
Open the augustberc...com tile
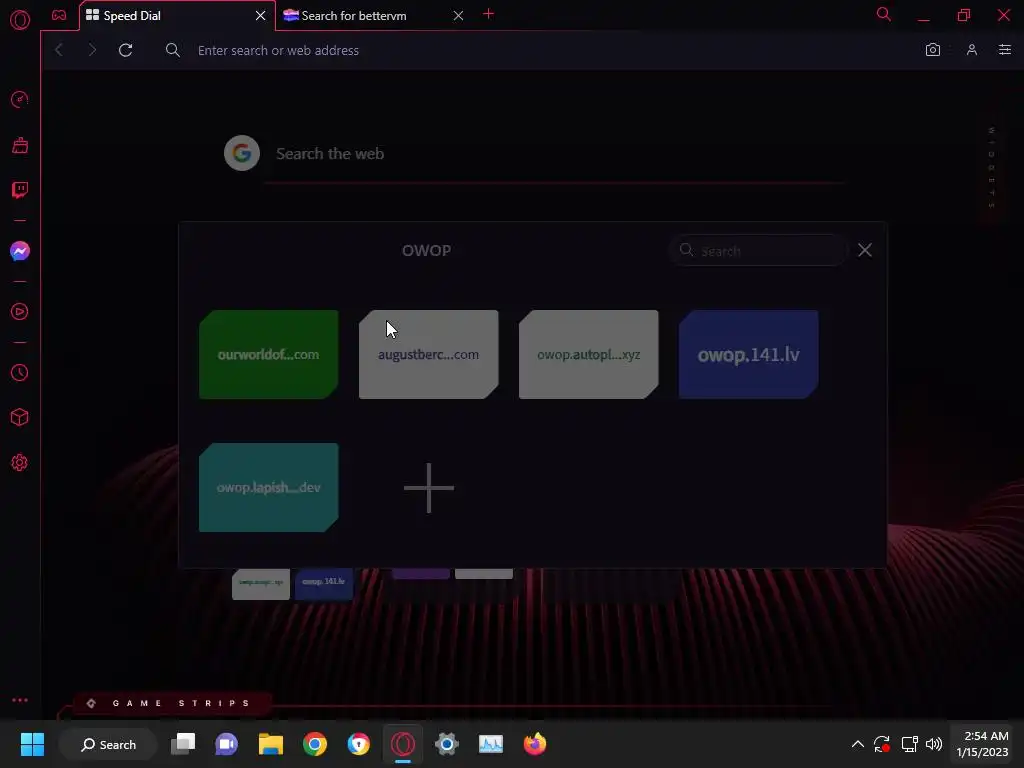point(428,355)
